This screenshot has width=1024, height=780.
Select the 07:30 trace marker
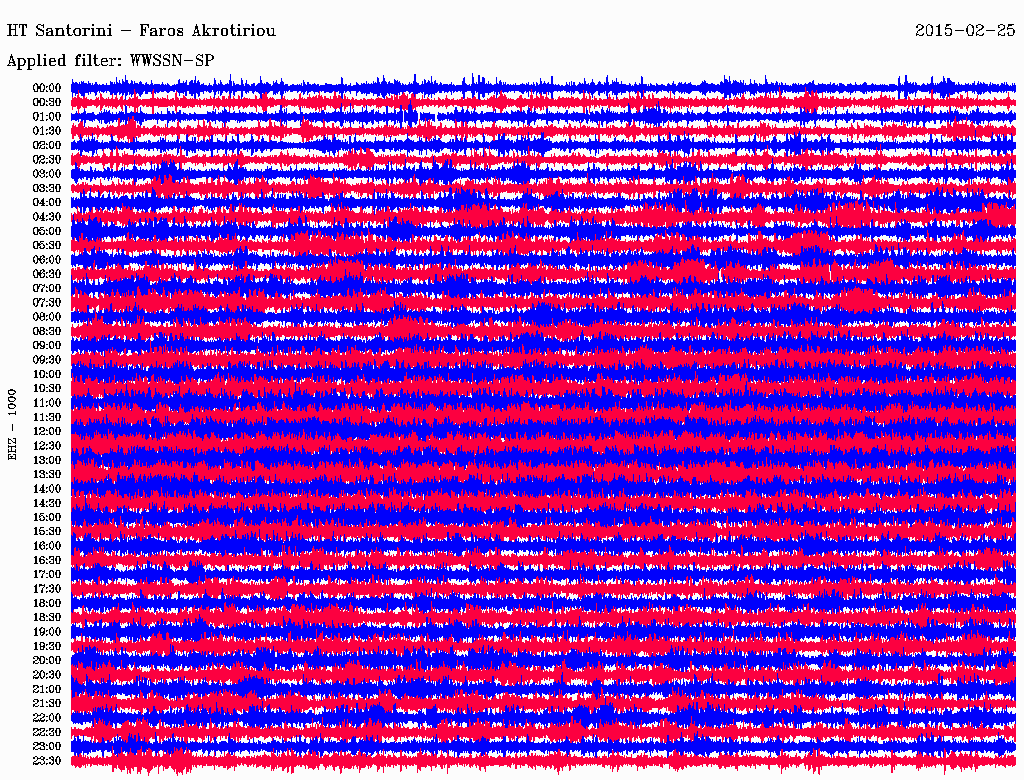pos(47,303)
